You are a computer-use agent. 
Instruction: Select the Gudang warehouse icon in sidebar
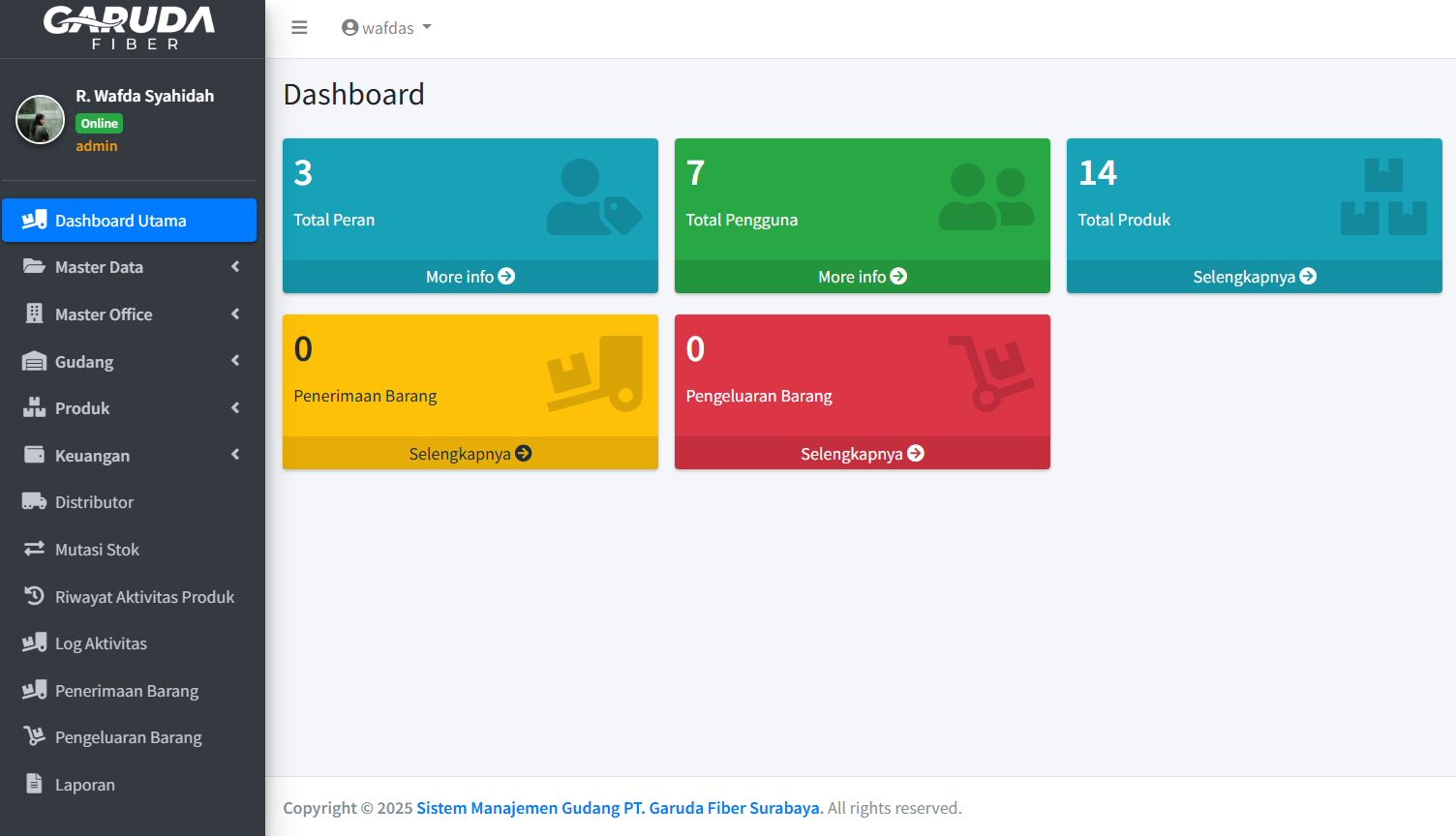coord(34,361)
